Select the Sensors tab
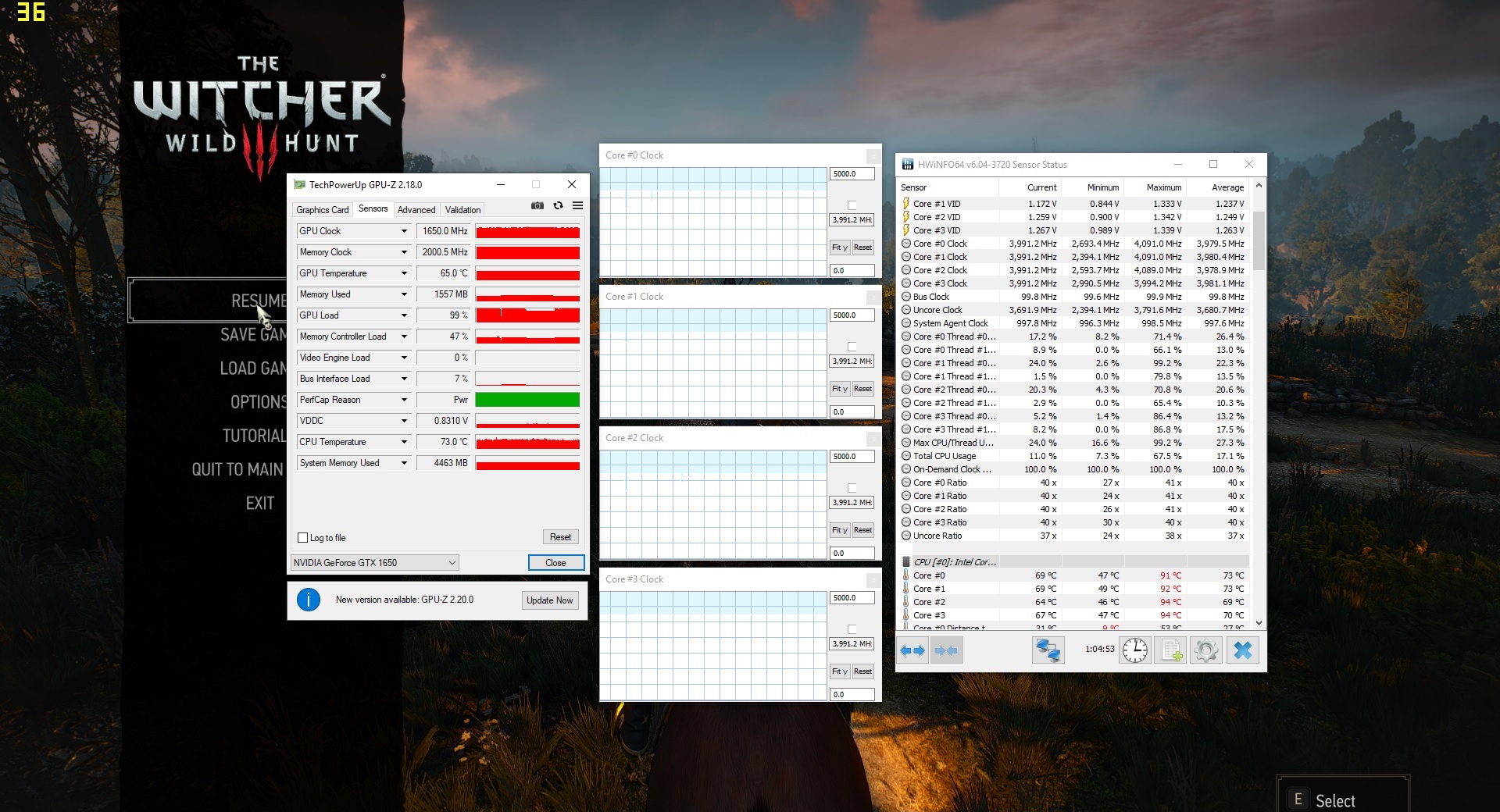This screenshot has height=812, width=1500. (373, 208)
